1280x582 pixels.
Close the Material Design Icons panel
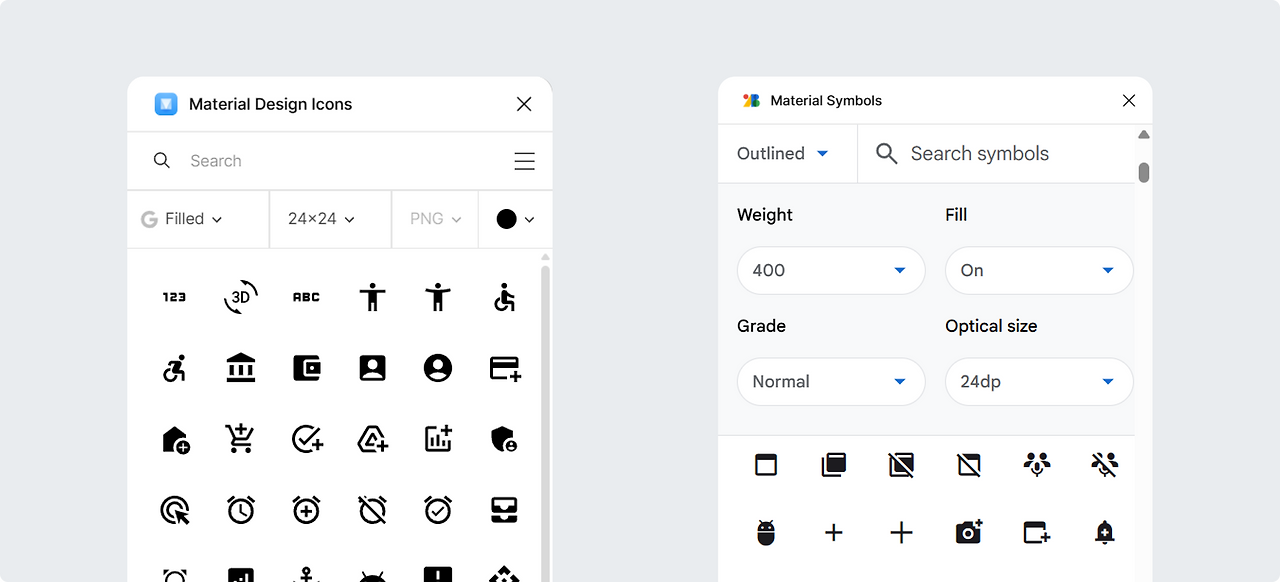point(524,104)
